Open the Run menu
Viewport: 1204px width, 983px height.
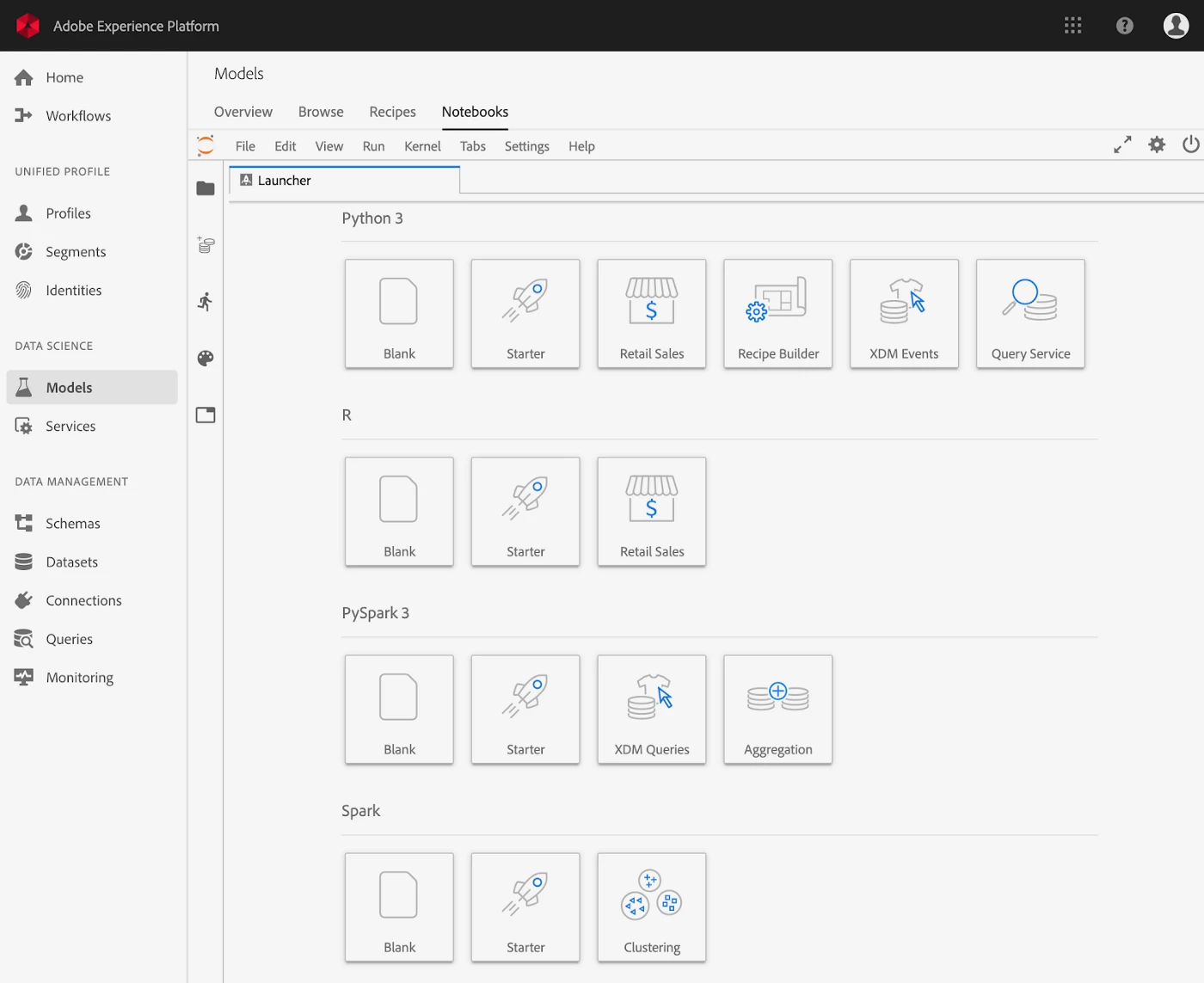pyautogui.click(x=373, y=146)
